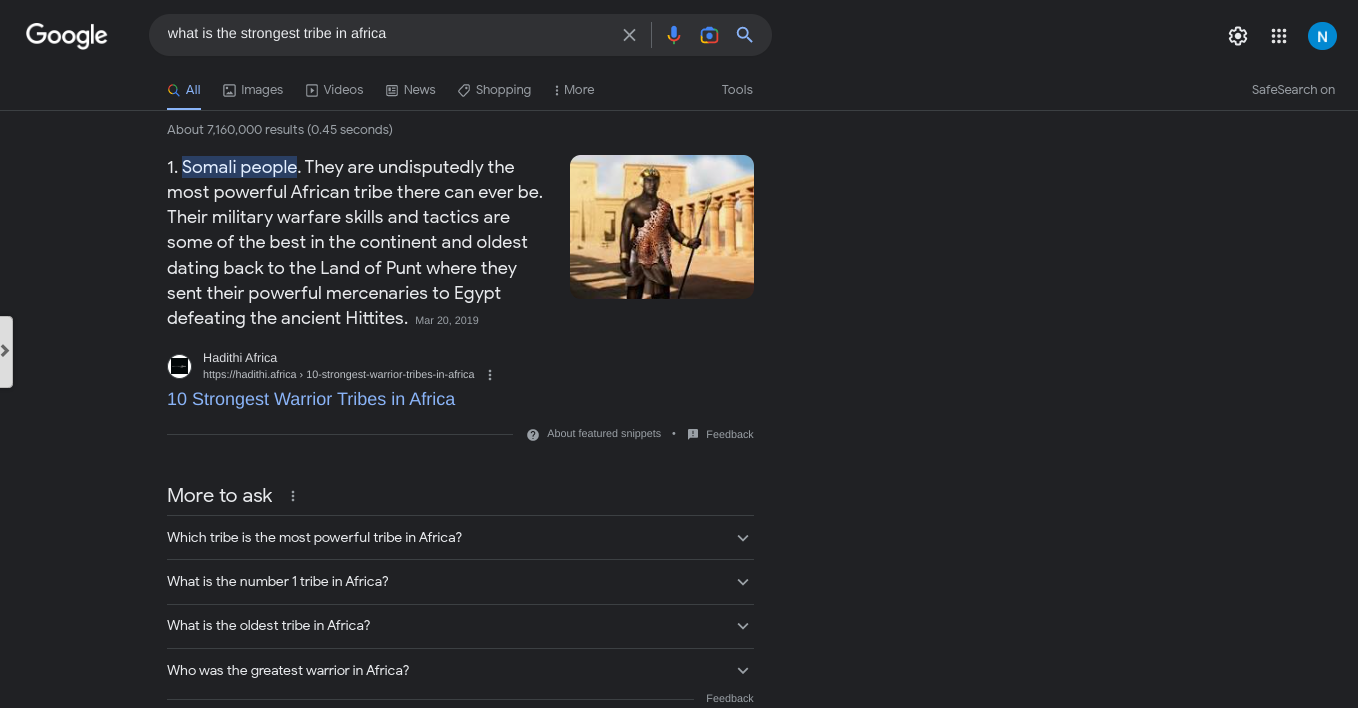Screen dimensions: 1358x708
Task: Switch to the Images tab
Action: [x=253, y=90]
